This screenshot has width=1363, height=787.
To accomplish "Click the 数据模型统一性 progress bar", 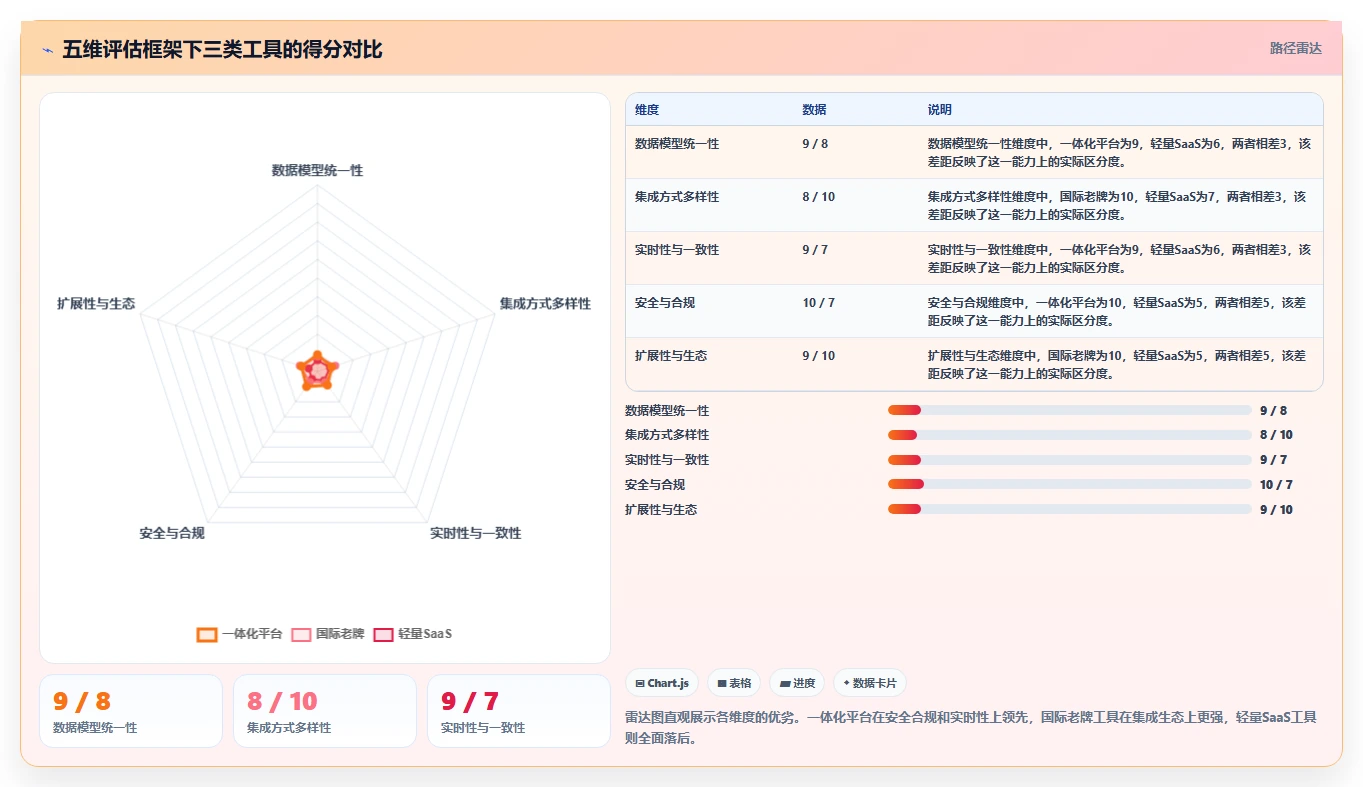I will pos(1070,410).
